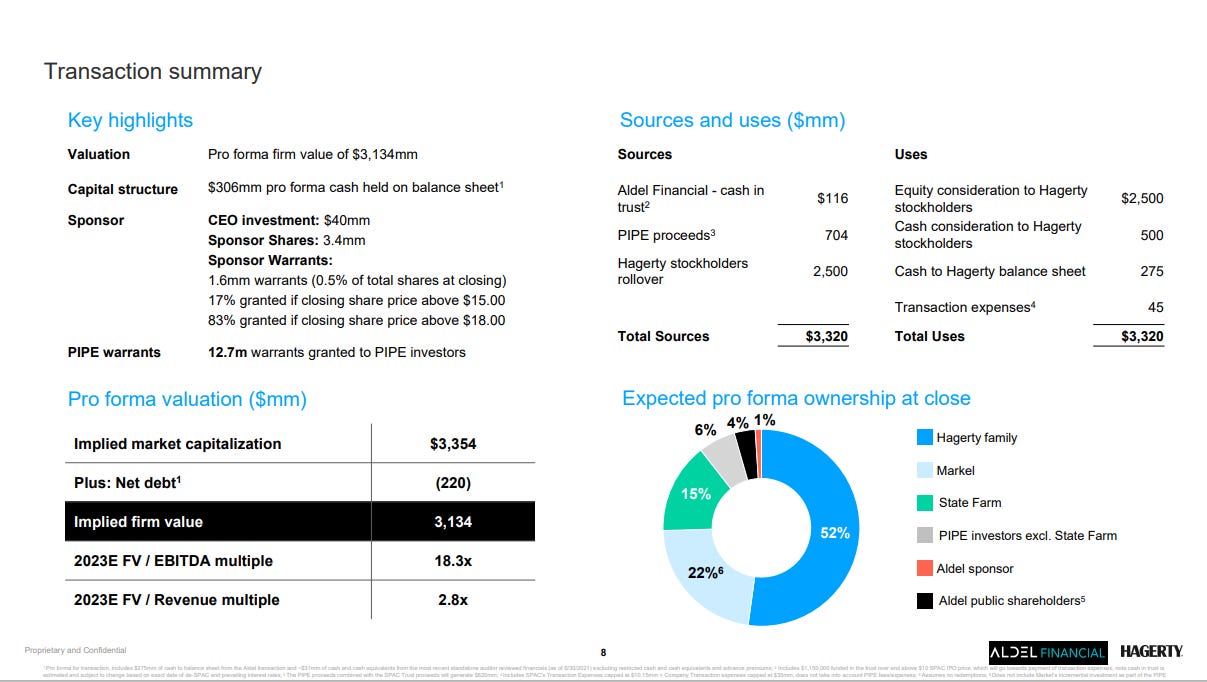The height and width of the screenshot is (682, 1207).
Task: Click the '$3,354' market capitalization value
Action: (453, 443)
